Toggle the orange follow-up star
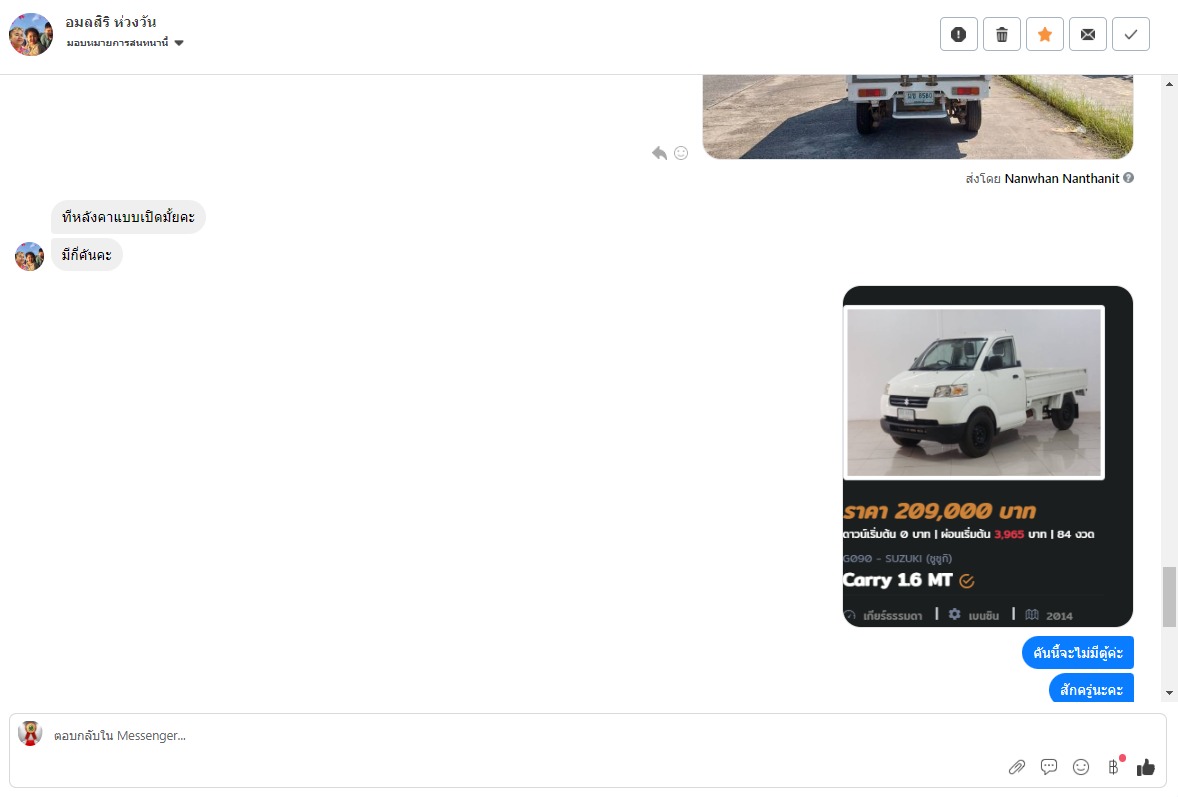The image size is (1178, 797). click(1045, 35)
